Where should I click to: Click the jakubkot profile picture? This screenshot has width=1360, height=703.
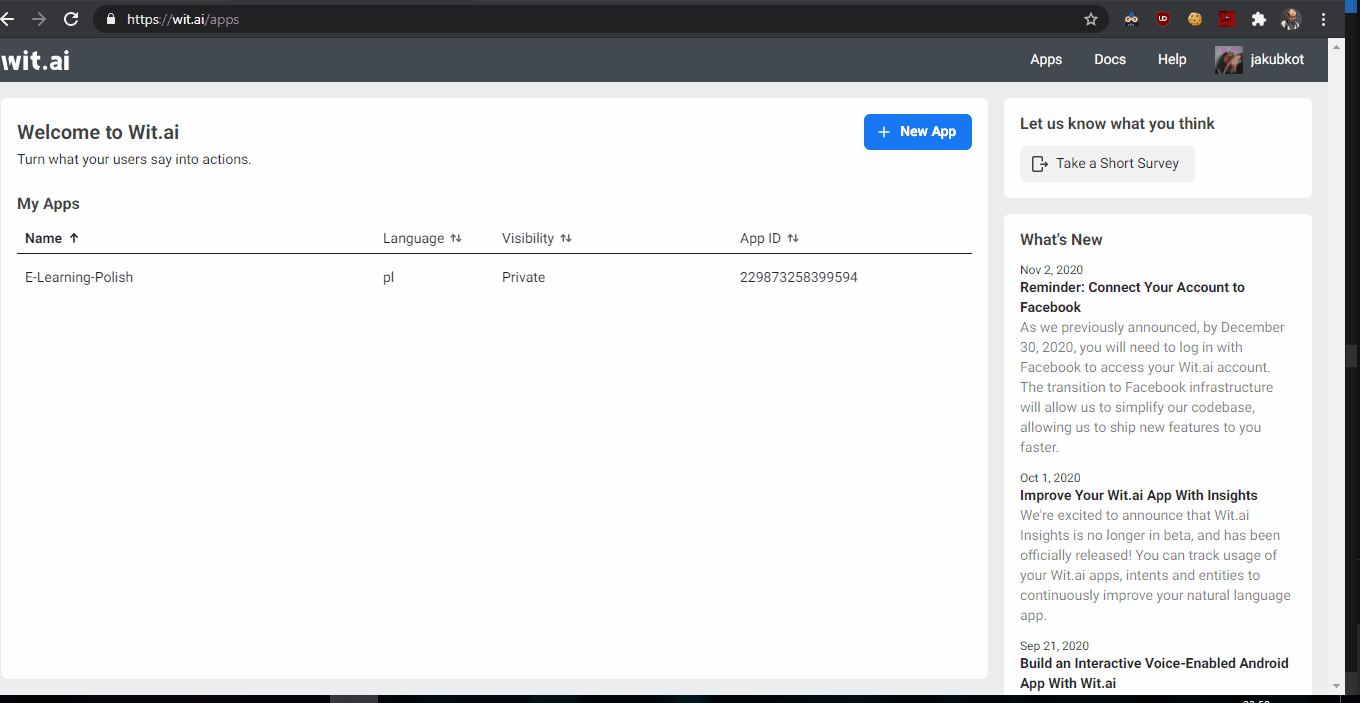1229,60
